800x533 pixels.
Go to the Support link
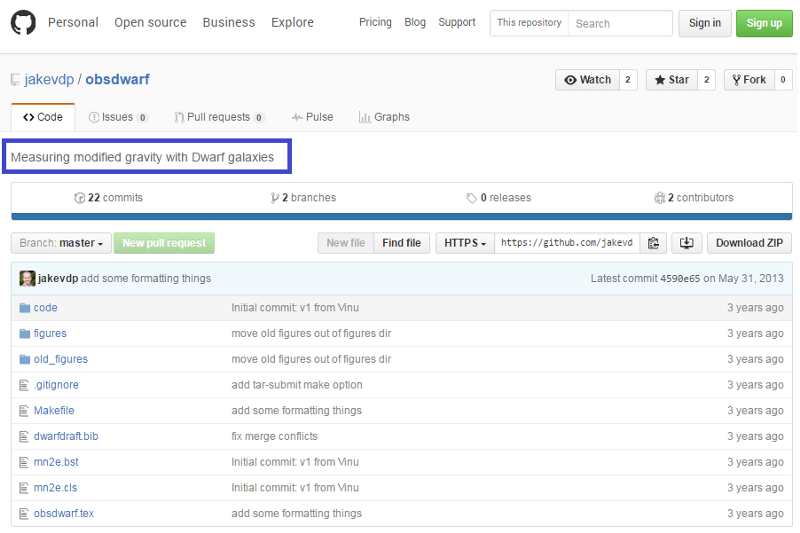(x=457, y=22)
